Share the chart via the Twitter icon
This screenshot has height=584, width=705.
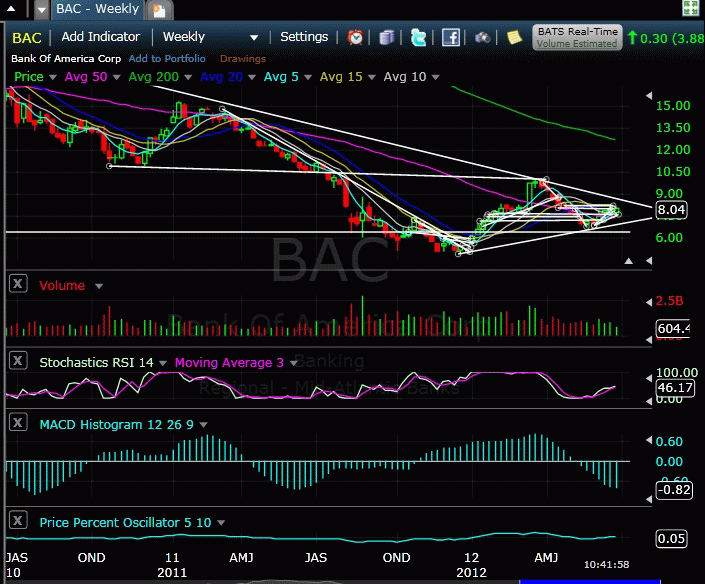tap(419, 38)
